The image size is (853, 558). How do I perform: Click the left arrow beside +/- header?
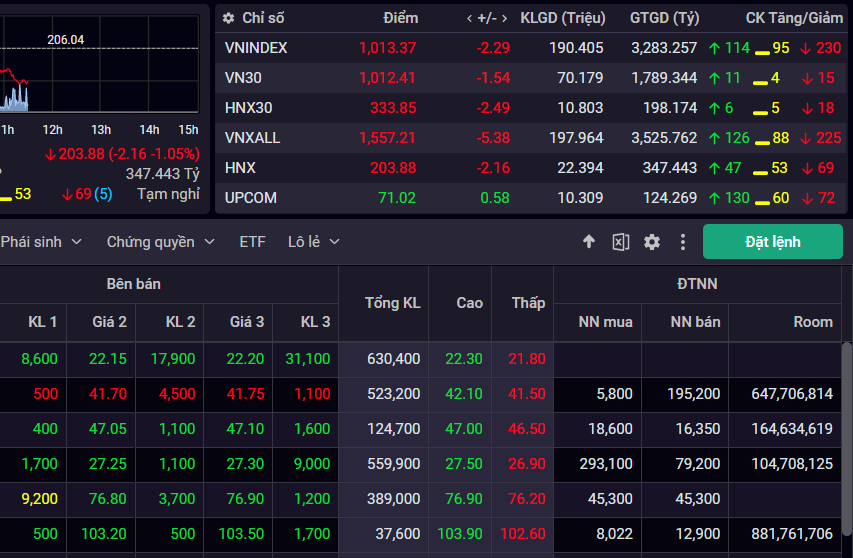[469, 18]
